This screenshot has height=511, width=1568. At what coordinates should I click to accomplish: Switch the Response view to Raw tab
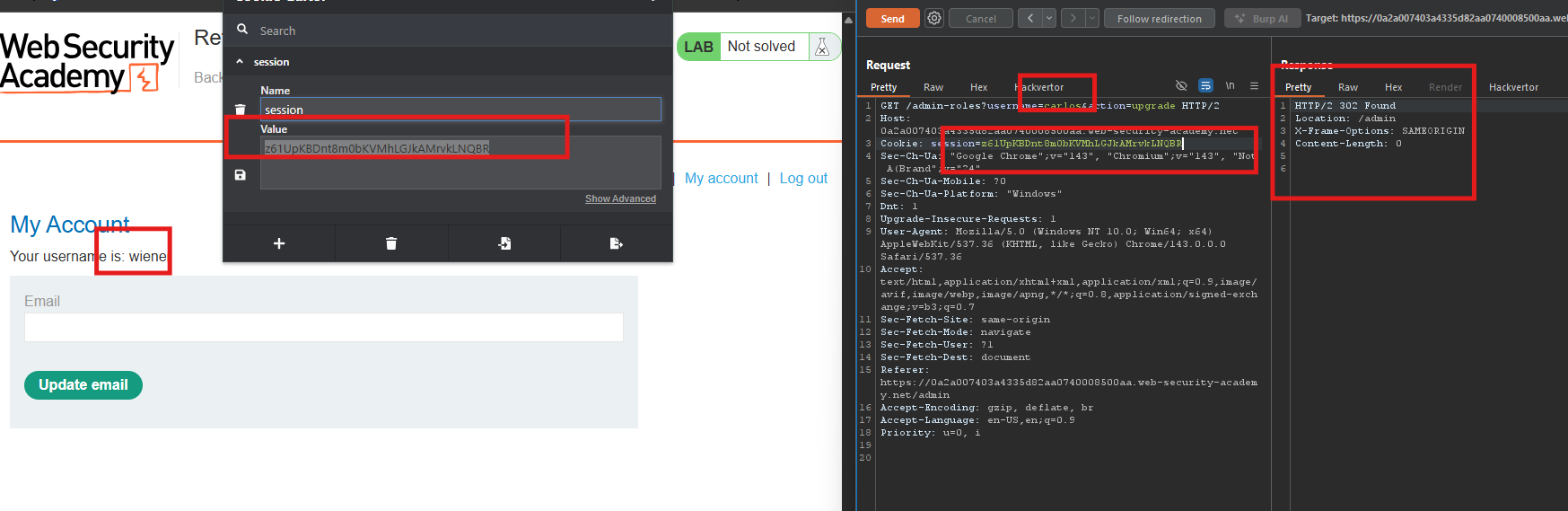point(1348,87)
